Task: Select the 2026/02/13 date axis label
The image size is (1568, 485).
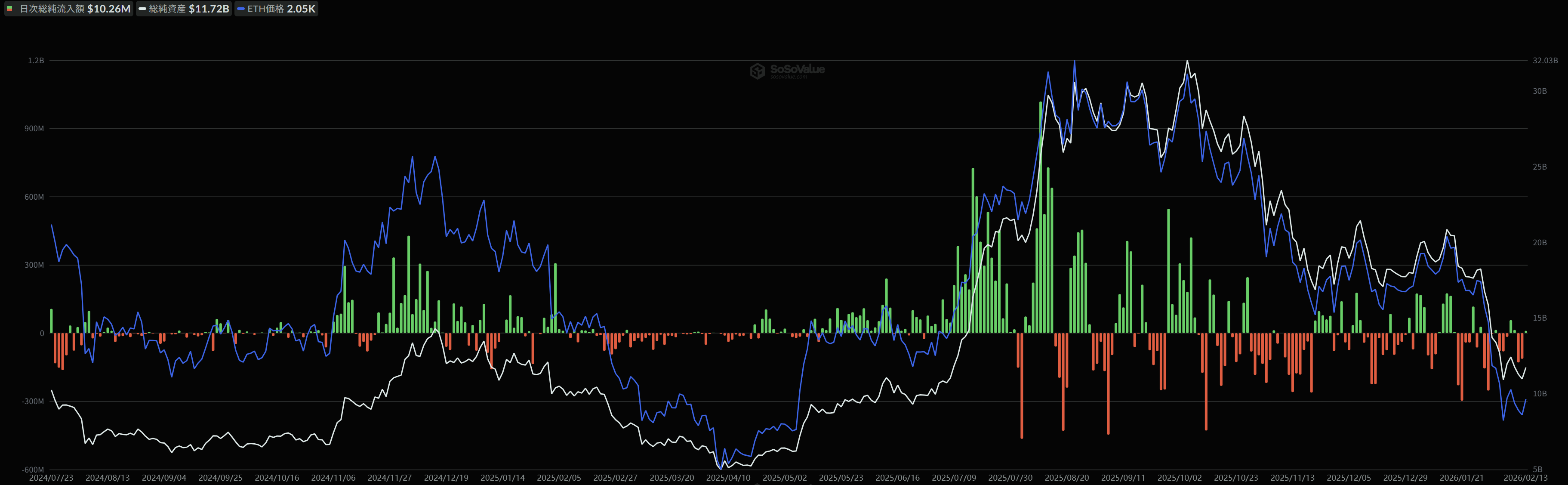Action: (x=1525, y=478)
